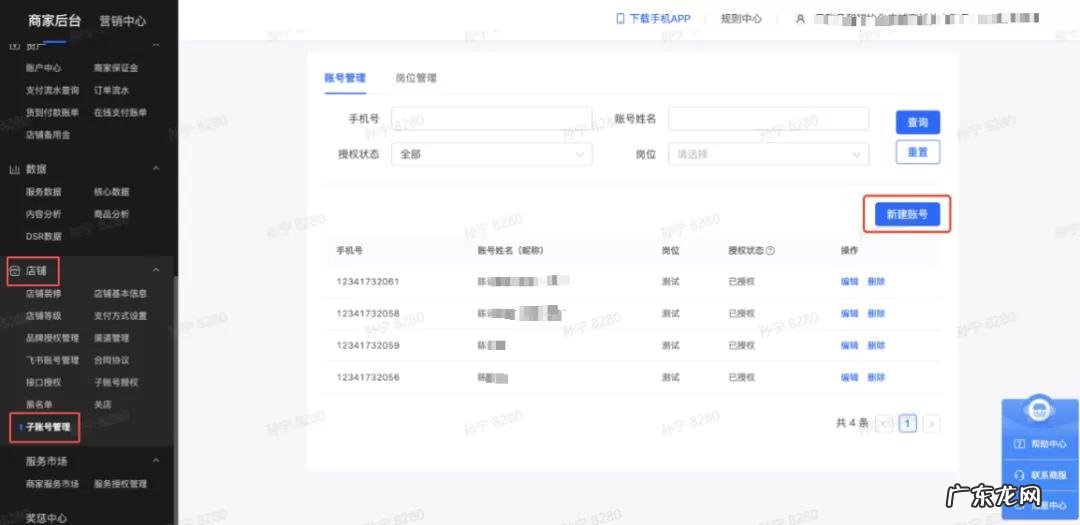The image size is (1080, 525).
Task: Open the 营销中心 top tab
Action: click(123, 21)
